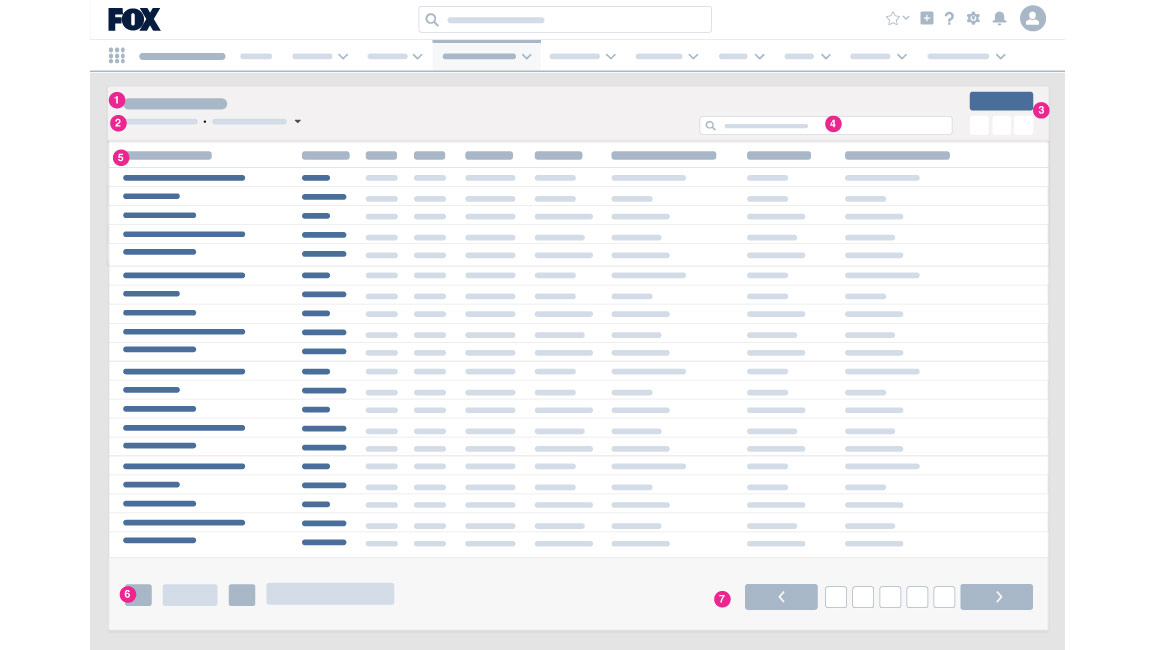Click the dark action button at top right

(1001, 101)
